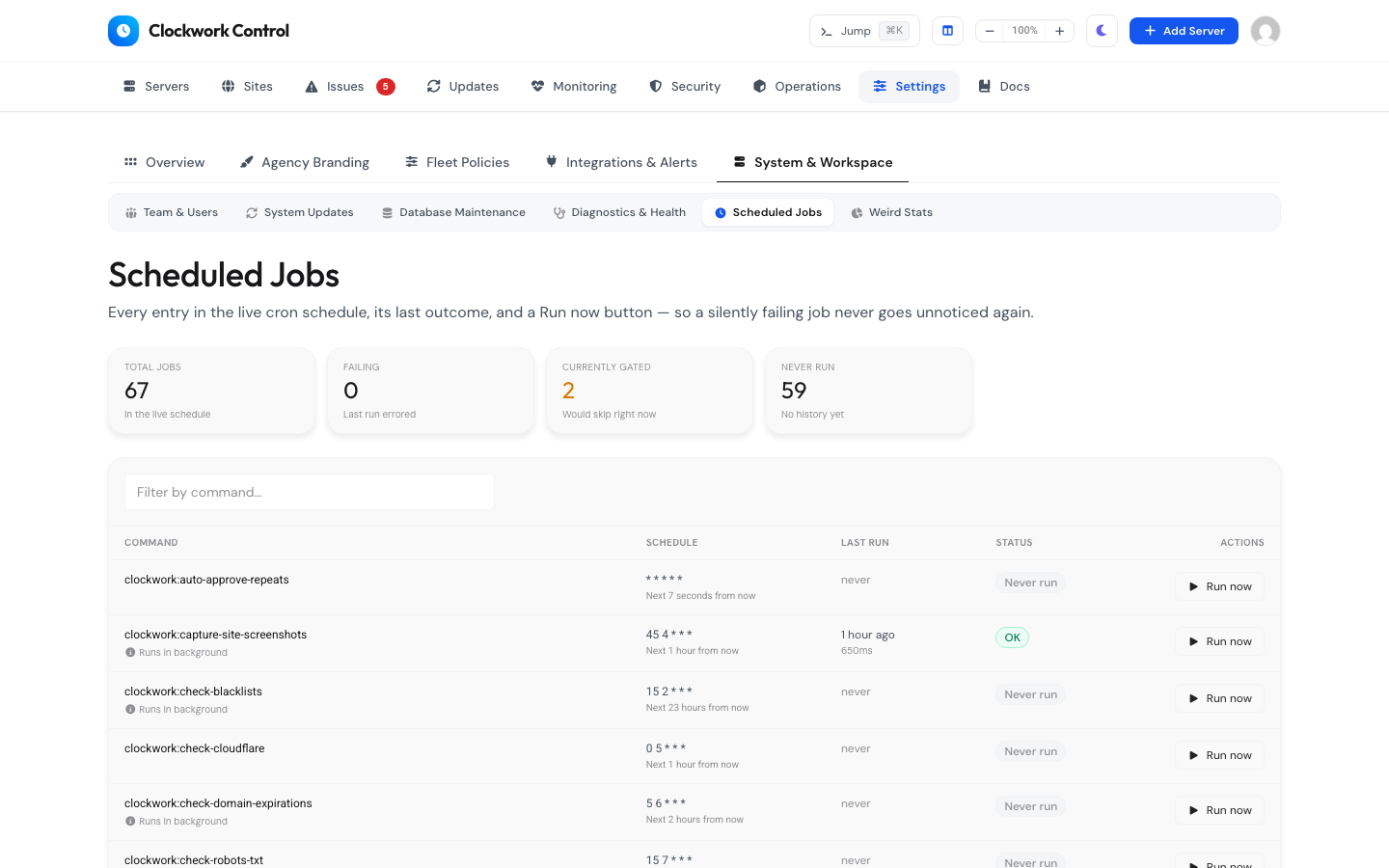
Task: Open the Jump command palette
Action: 864,31
